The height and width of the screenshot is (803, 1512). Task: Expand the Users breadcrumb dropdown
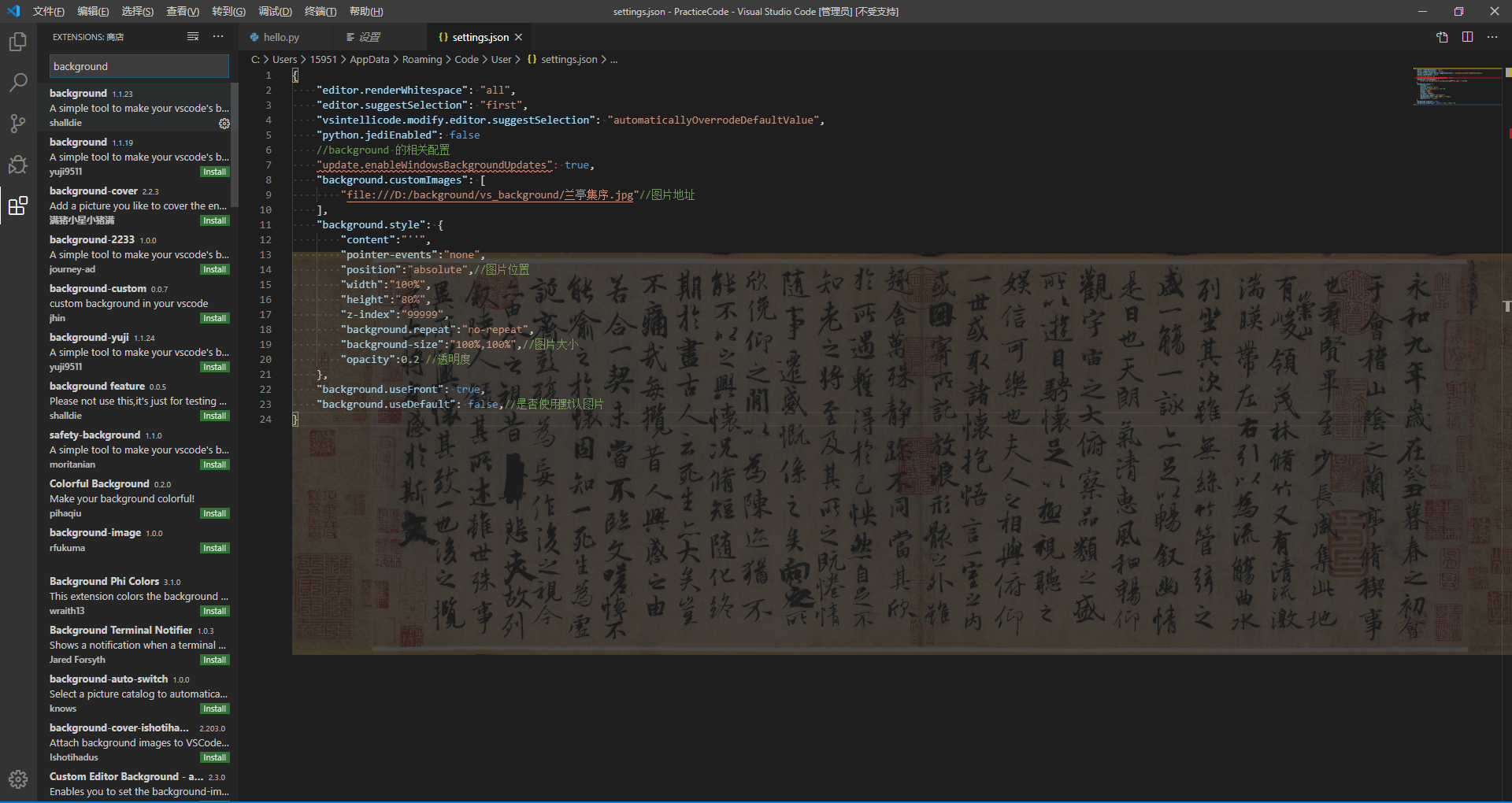pos(284,59)
